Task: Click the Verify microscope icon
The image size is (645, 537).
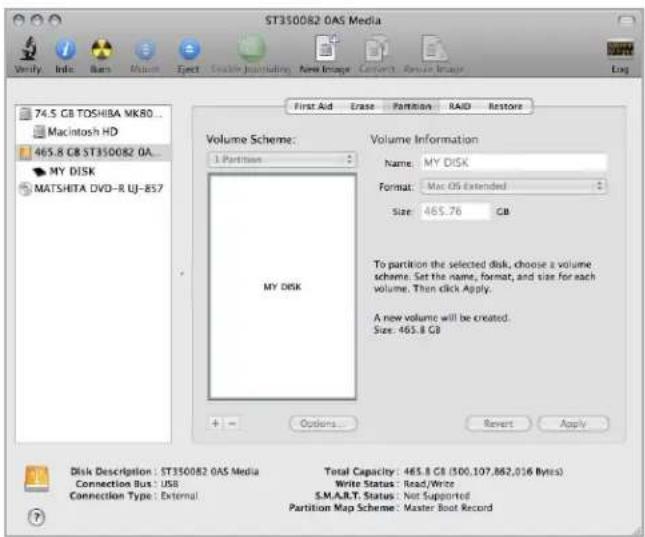Action: pyautogui.click(x=28, y=49)
